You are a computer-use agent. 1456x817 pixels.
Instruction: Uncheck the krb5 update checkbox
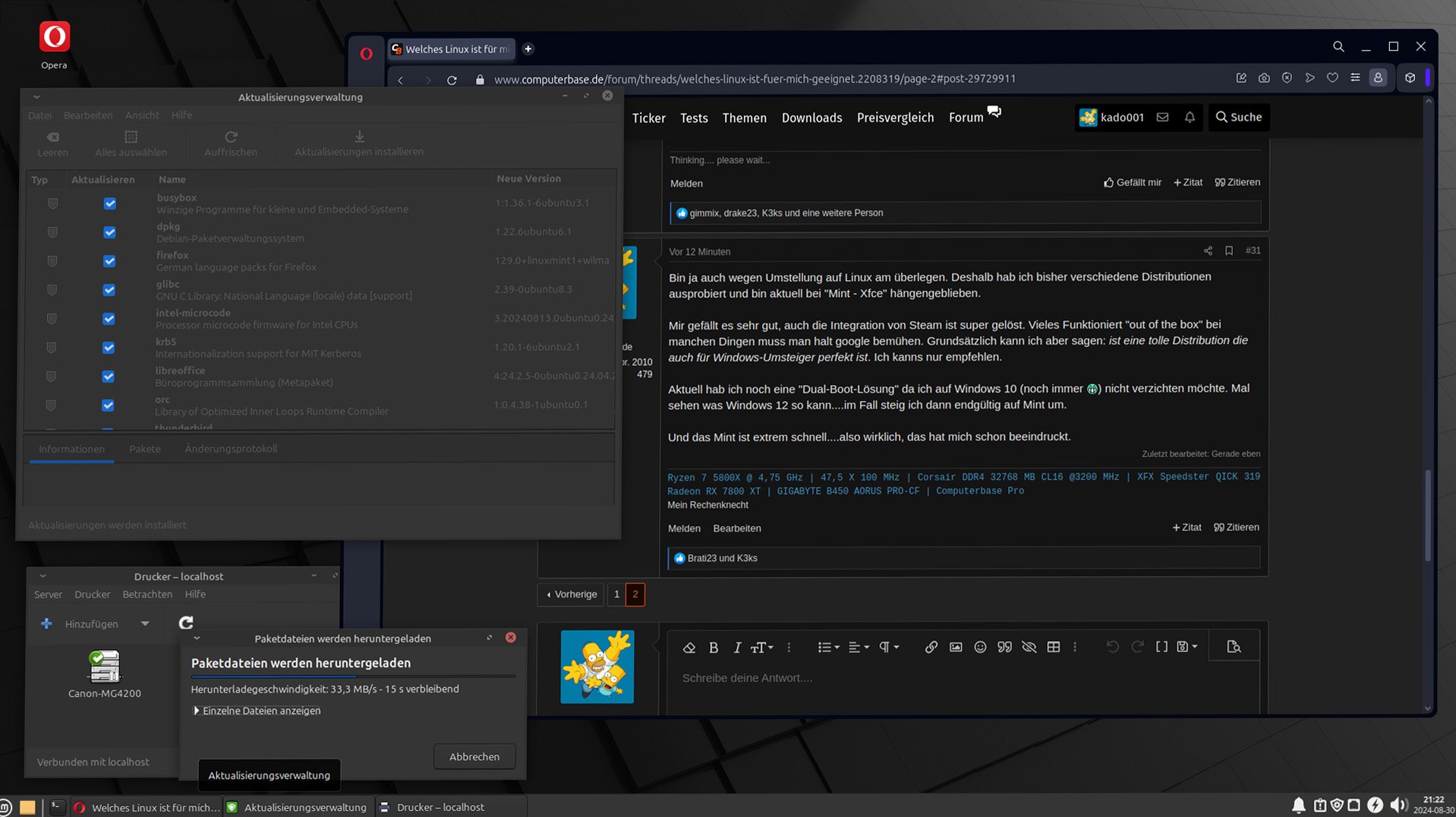coord(109,348)
